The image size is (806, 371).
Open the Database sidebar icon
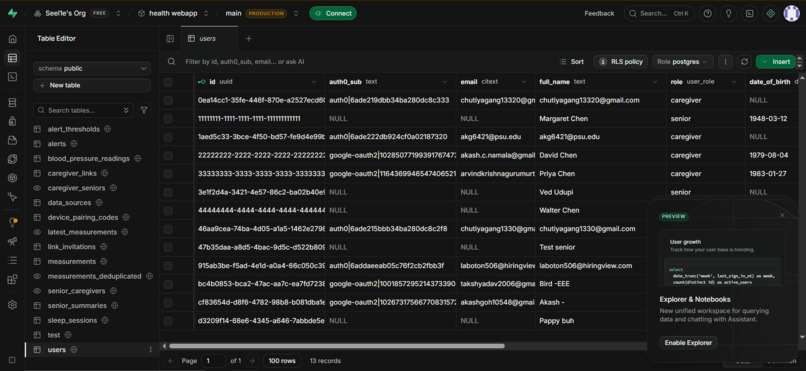(12, 103)
